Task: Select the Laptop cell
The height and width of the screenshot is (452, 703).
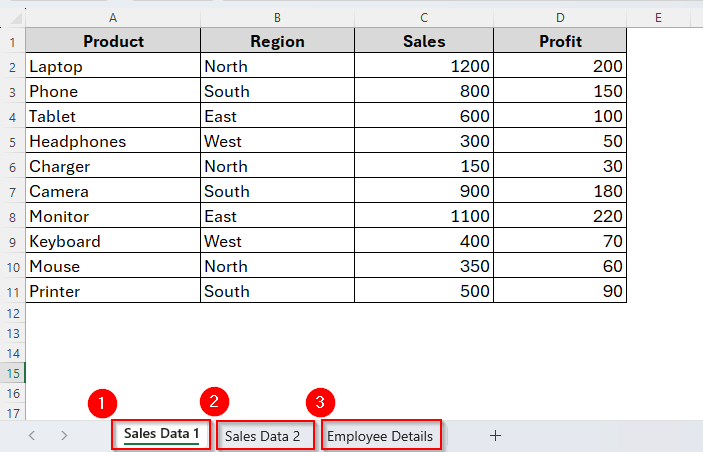Action: (x=113, y=66)
